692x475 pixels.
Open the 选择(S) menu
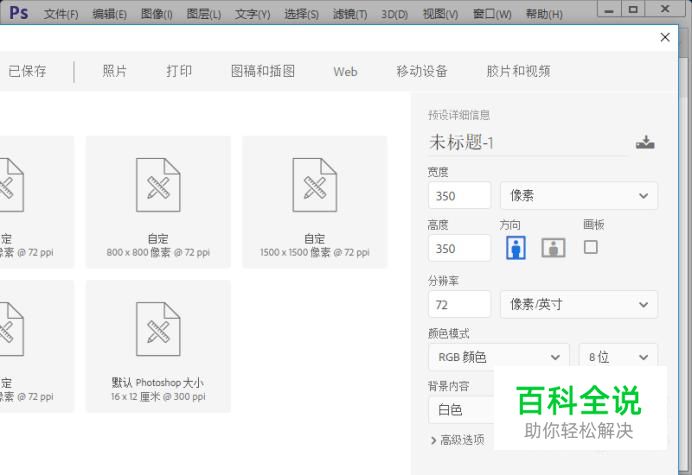301,14
